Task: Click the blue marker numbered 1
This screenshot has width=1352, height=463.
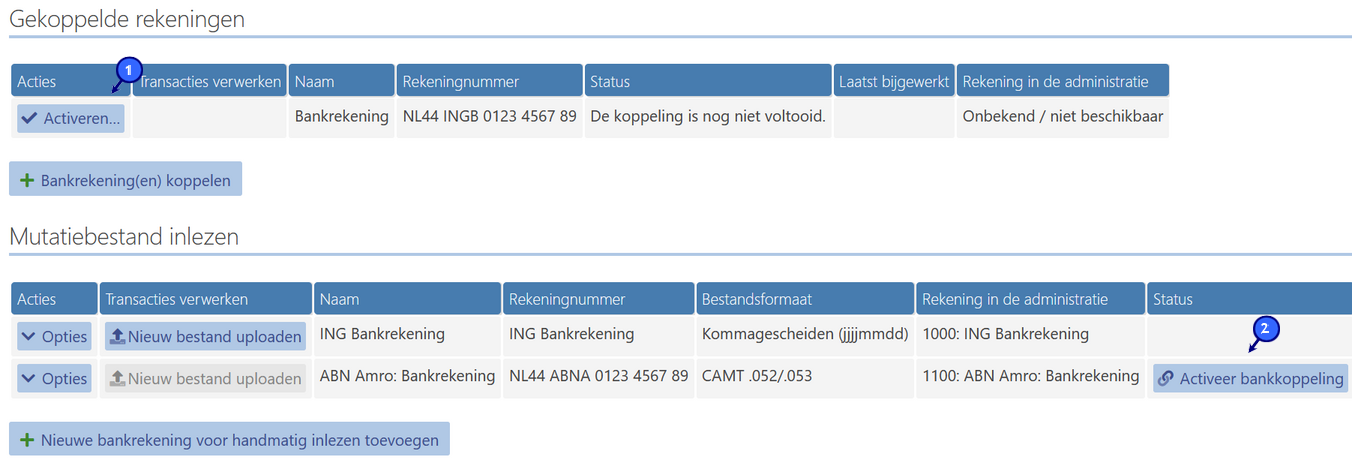Action: [127, 70]
